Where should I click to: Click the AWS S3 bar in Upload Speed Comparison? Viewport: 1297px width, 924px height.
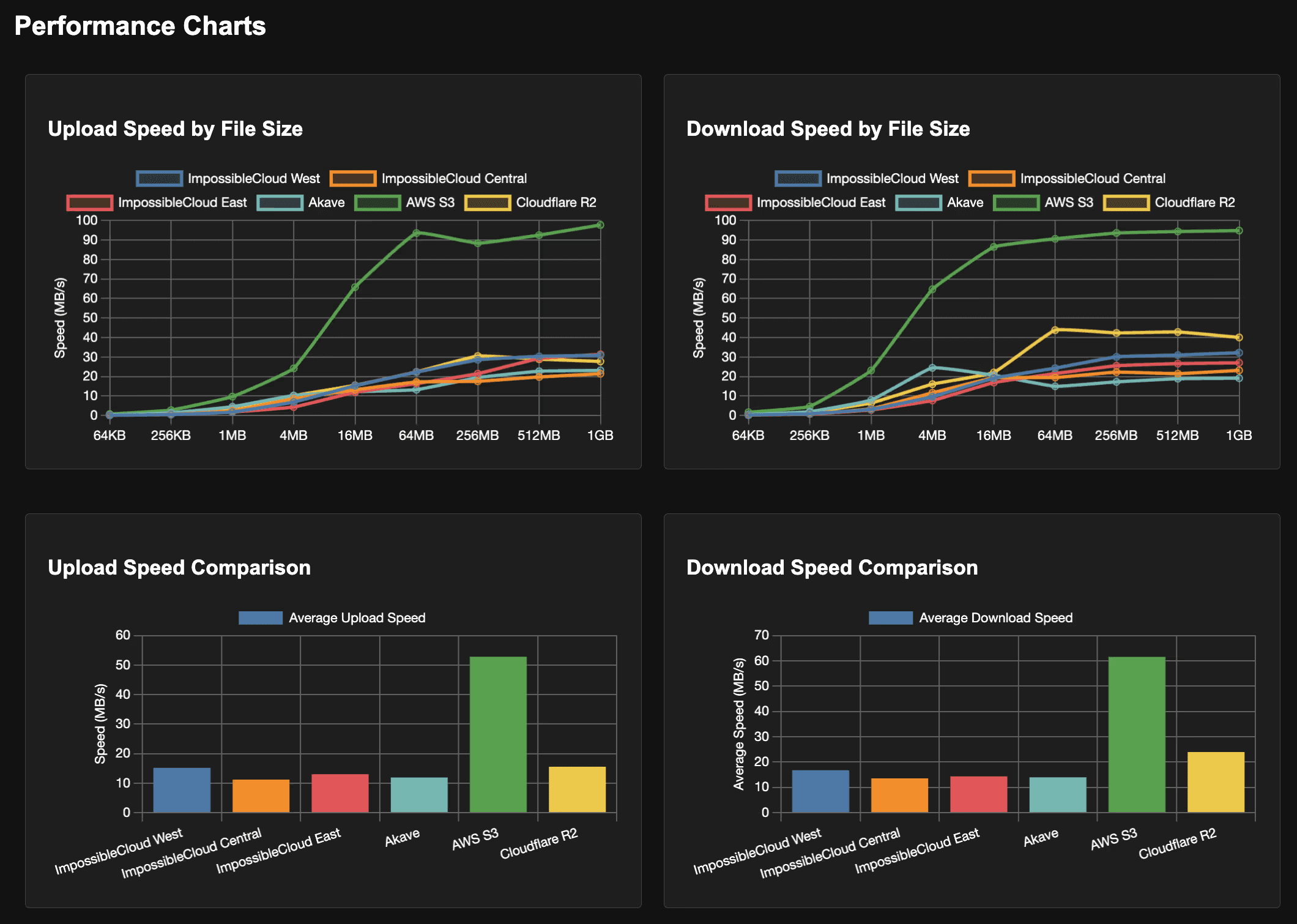[498, 735]
